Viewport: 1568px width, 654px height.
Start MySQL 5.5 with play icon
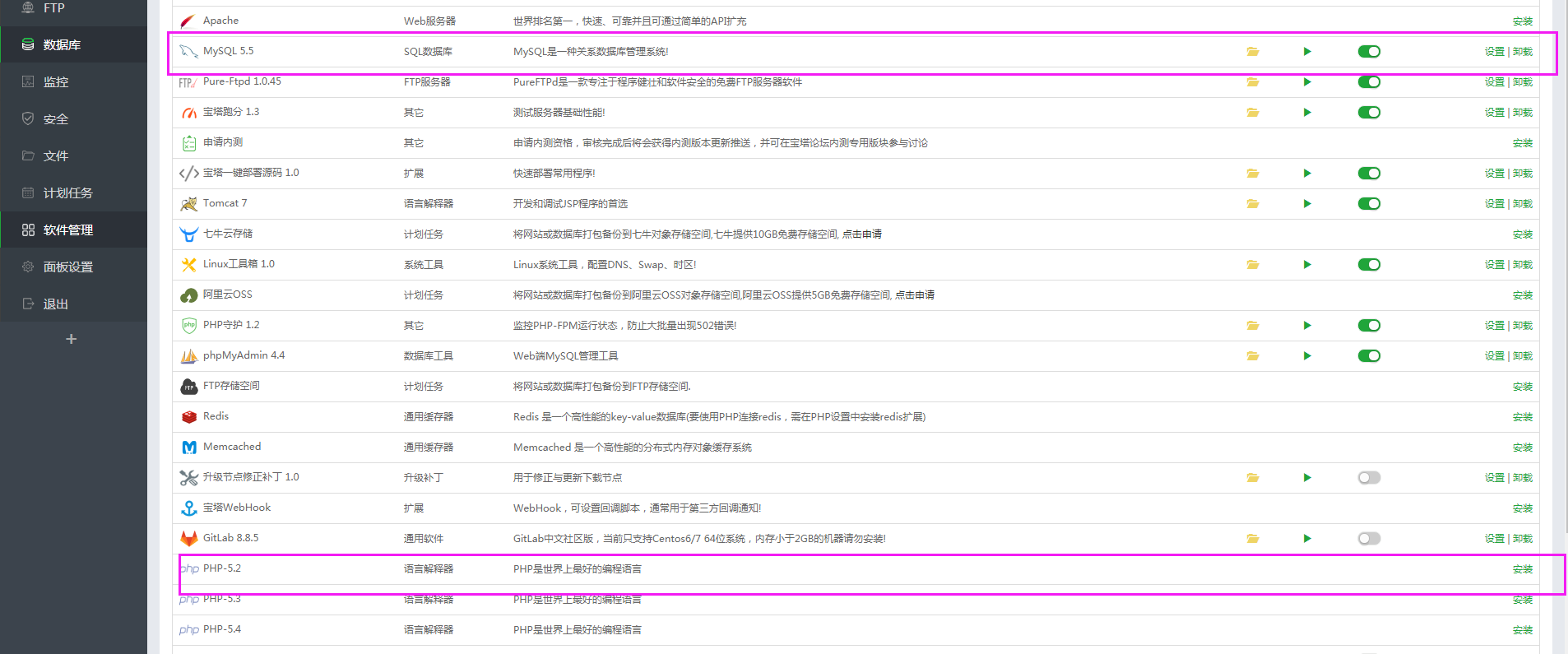tap(1307, 52)
